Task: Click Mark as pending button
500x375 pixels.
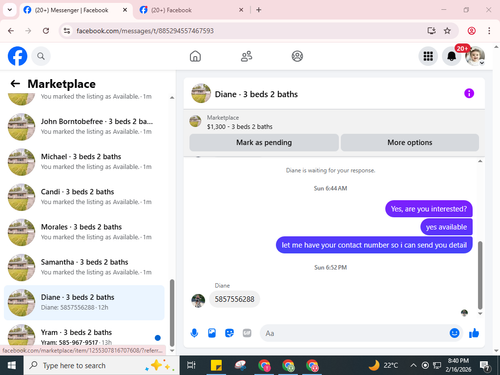Action: coord(264,143)
